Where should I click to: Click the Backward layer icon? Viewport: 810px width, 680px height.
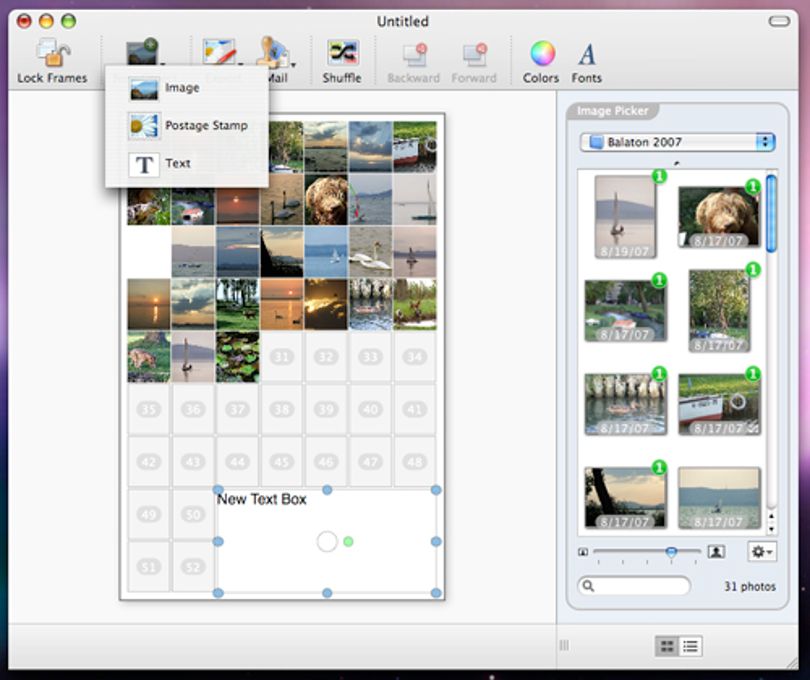coord(414,55)
